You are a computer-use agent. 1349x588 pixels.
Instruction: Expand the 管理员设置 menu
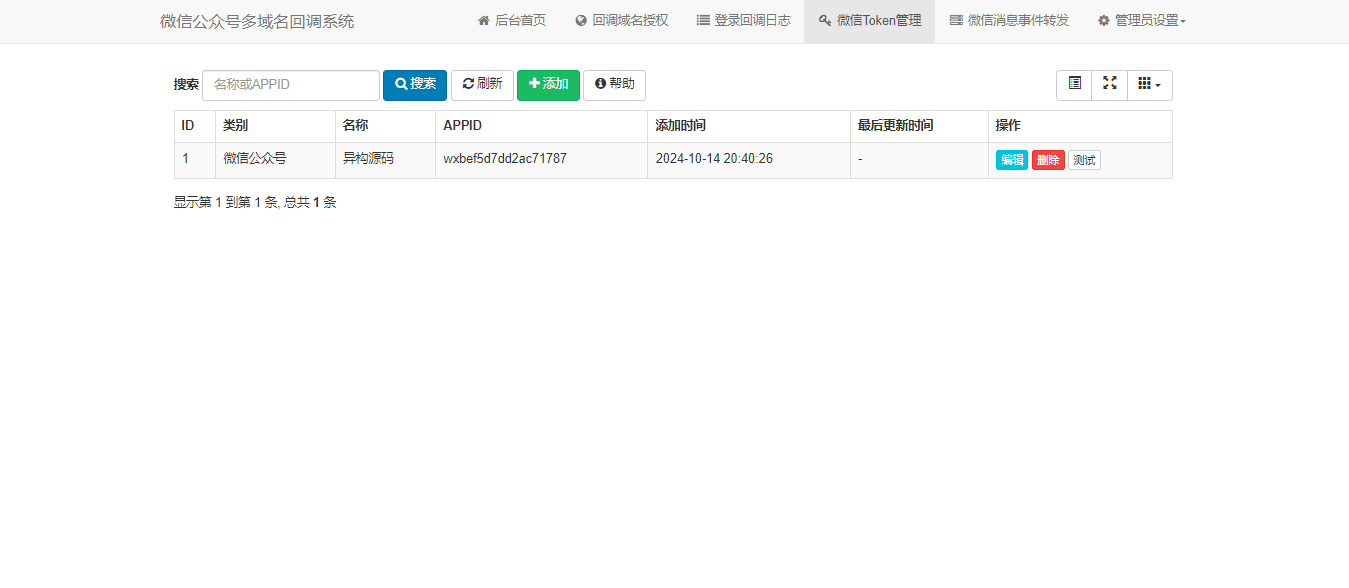[1142, 20]
